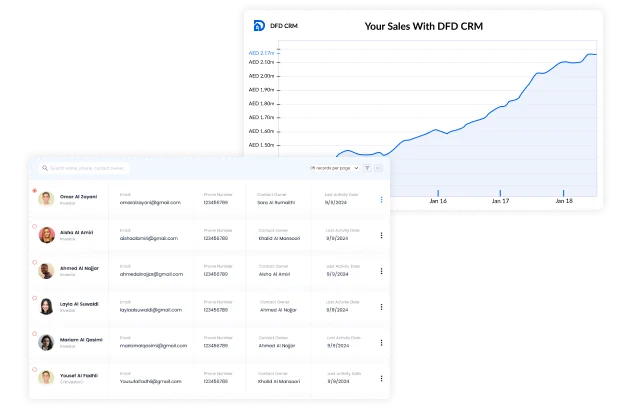The image size is (632, 409).
Task: Select the Mariam Al Qasimi row radio
Action: [35, 334]
